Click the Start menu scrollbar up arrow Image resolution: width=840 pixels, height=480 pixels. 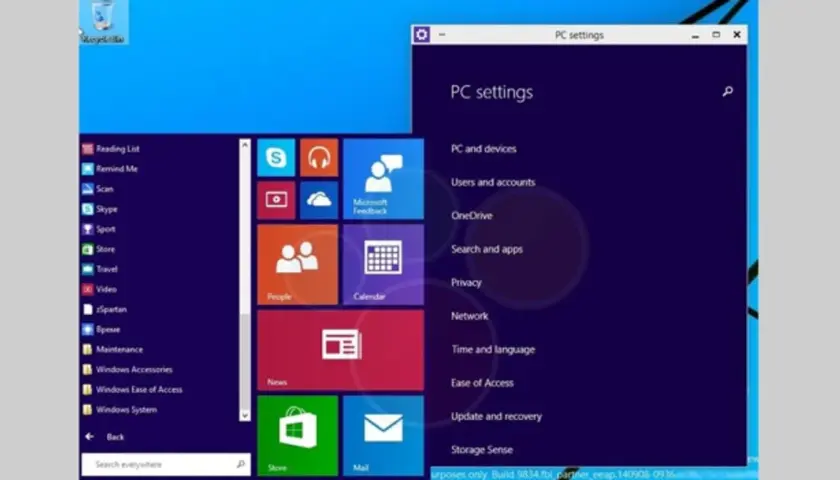245,144
